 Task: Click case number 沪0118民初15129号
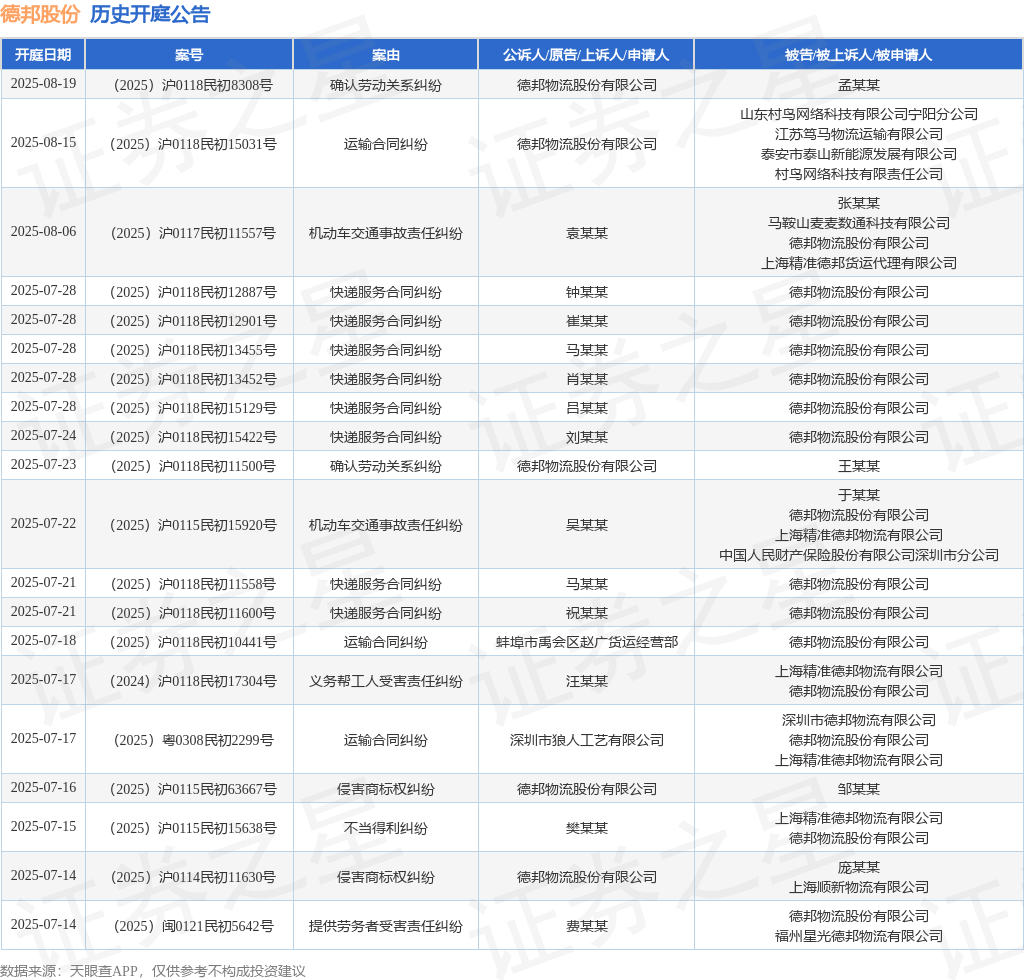(193, 408)
